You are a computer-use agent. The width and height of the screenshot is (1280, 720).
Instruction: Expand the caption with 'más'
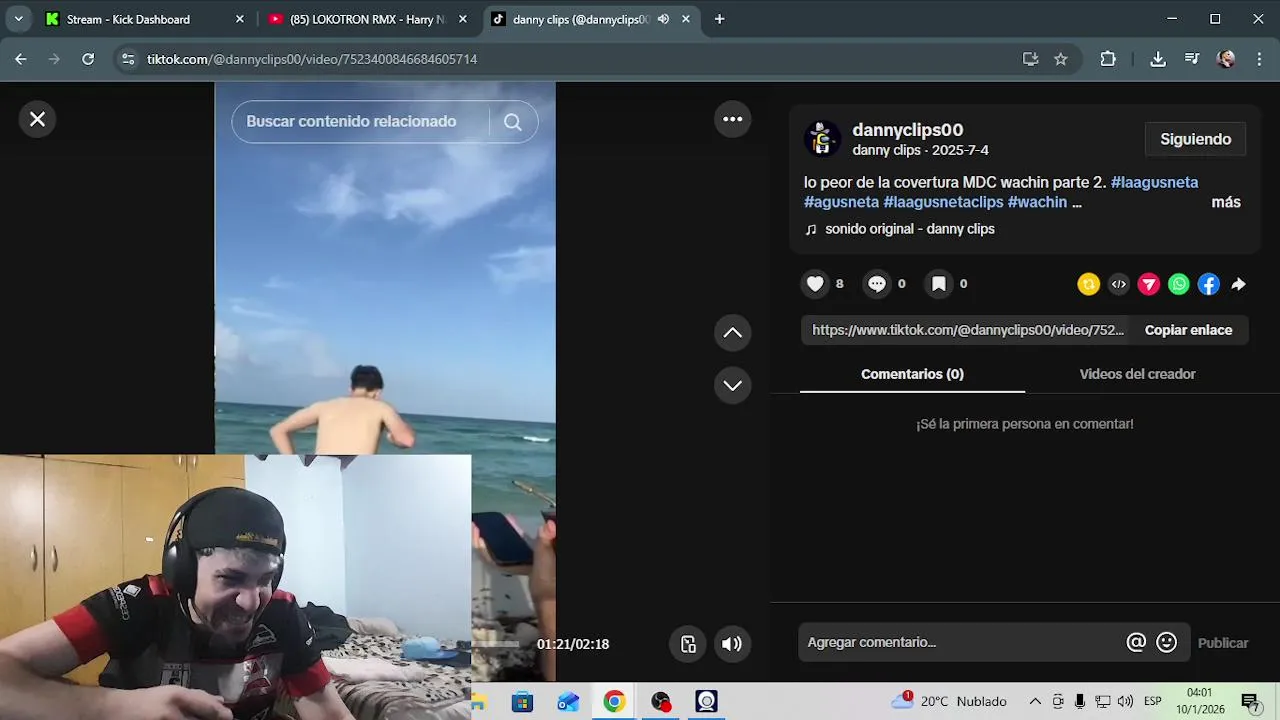click(x=1226, y=202)
